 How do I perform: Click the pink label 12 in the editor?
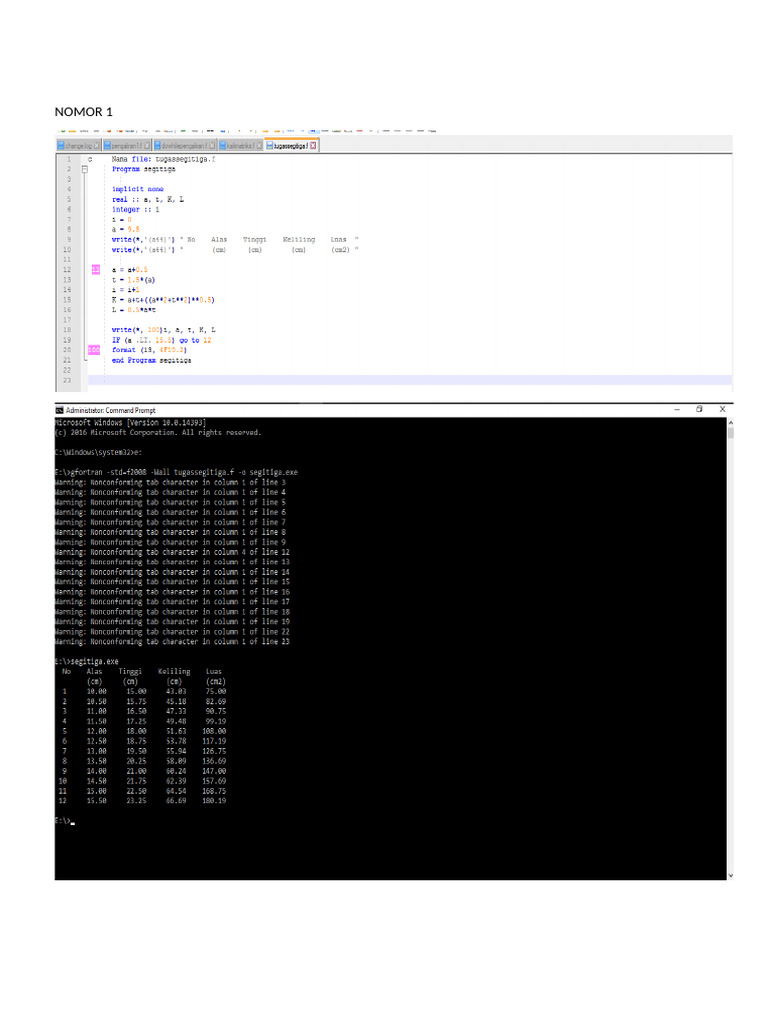[x=96, y=270]
